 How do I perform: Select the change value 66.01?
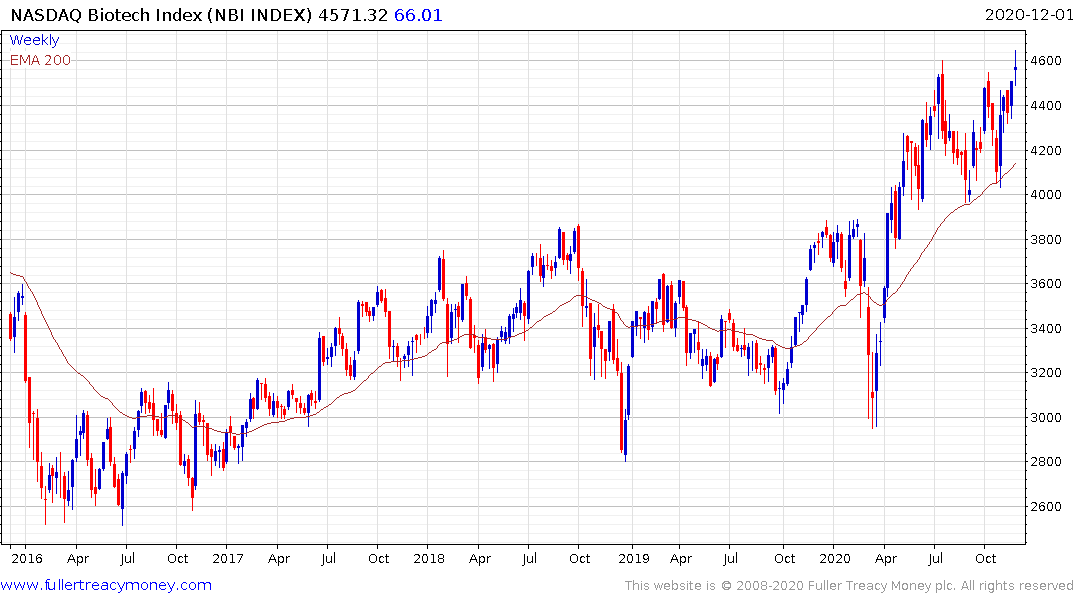tap(418, 15)
